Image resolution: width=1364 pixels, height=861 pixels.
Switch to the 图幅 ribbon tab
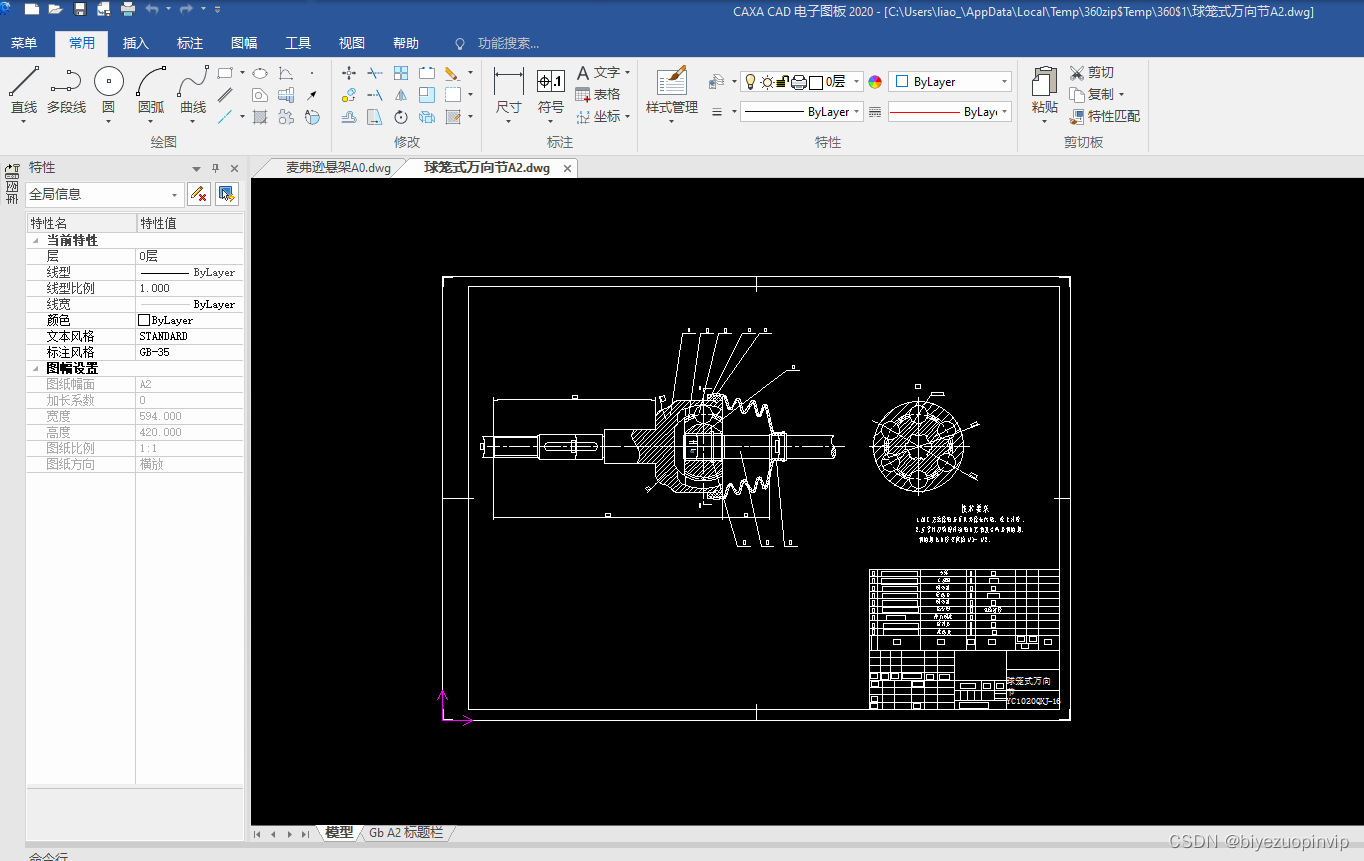(x=244, y=43)
